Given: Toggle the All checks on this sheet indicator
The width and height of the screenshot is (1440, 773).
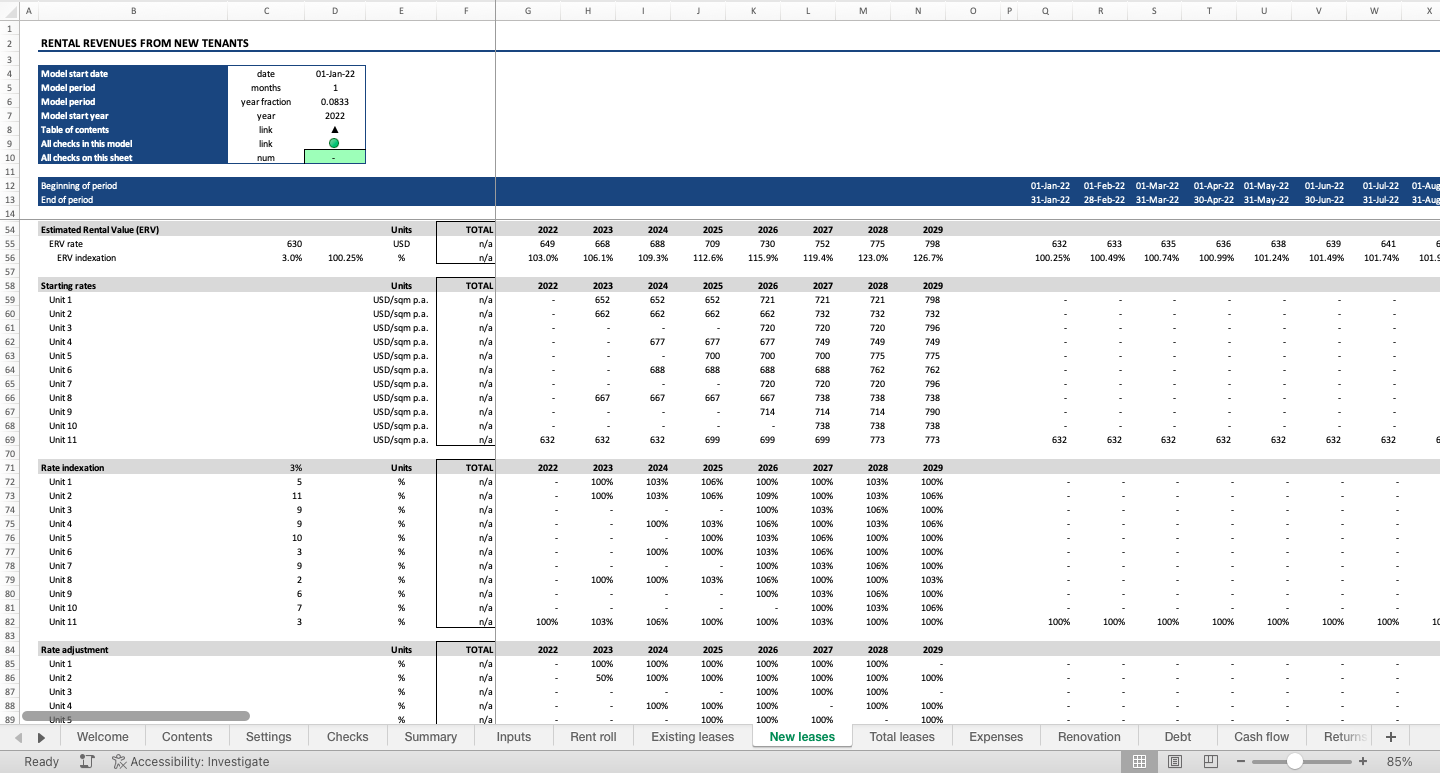Looking at the screenshot, I should click(334, 157).
